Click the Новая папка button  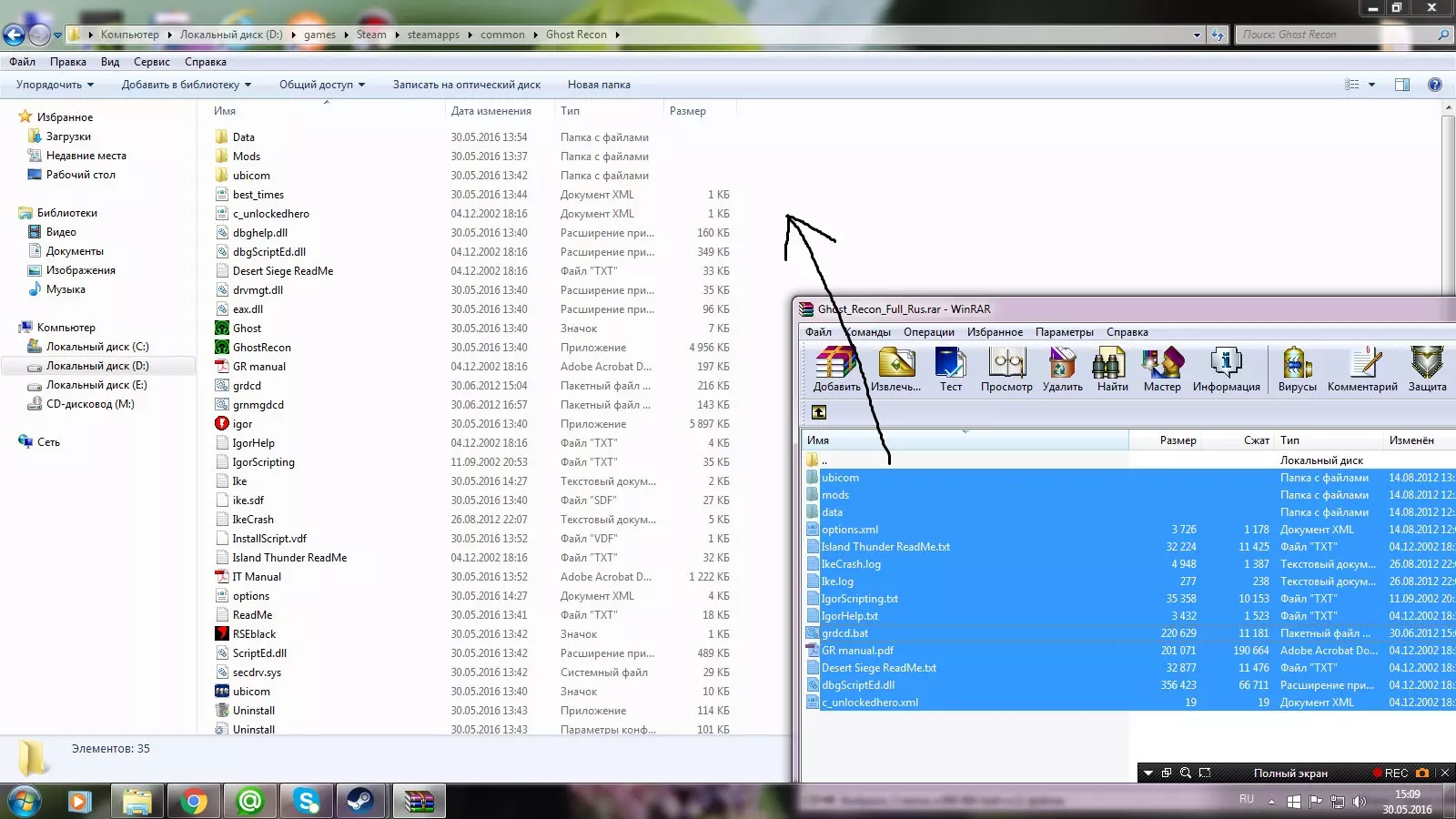pos(599,85)
